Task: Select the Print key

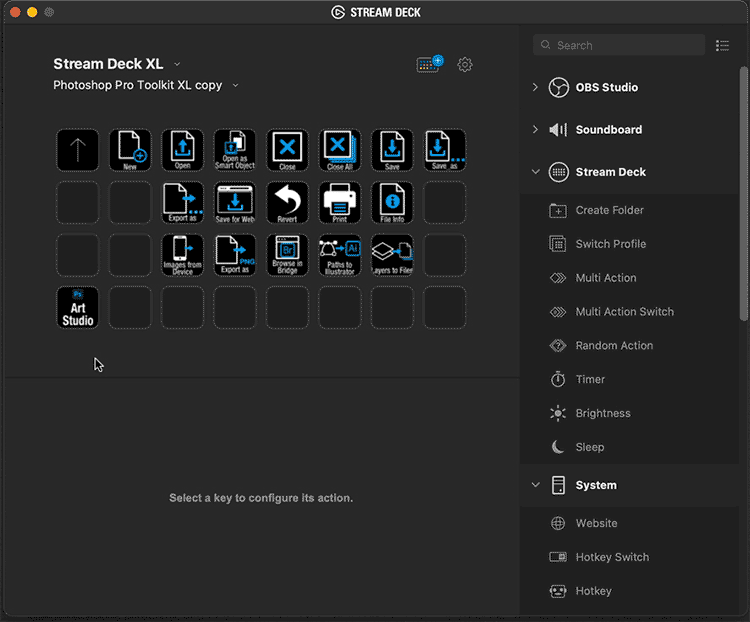Action: [x=340, y=202]
